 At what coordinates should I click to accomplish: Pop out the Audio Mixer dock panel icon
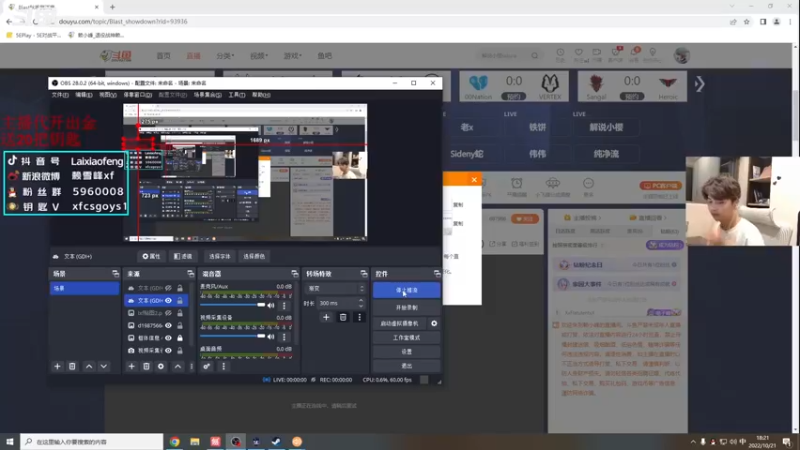tap(294, 274)
